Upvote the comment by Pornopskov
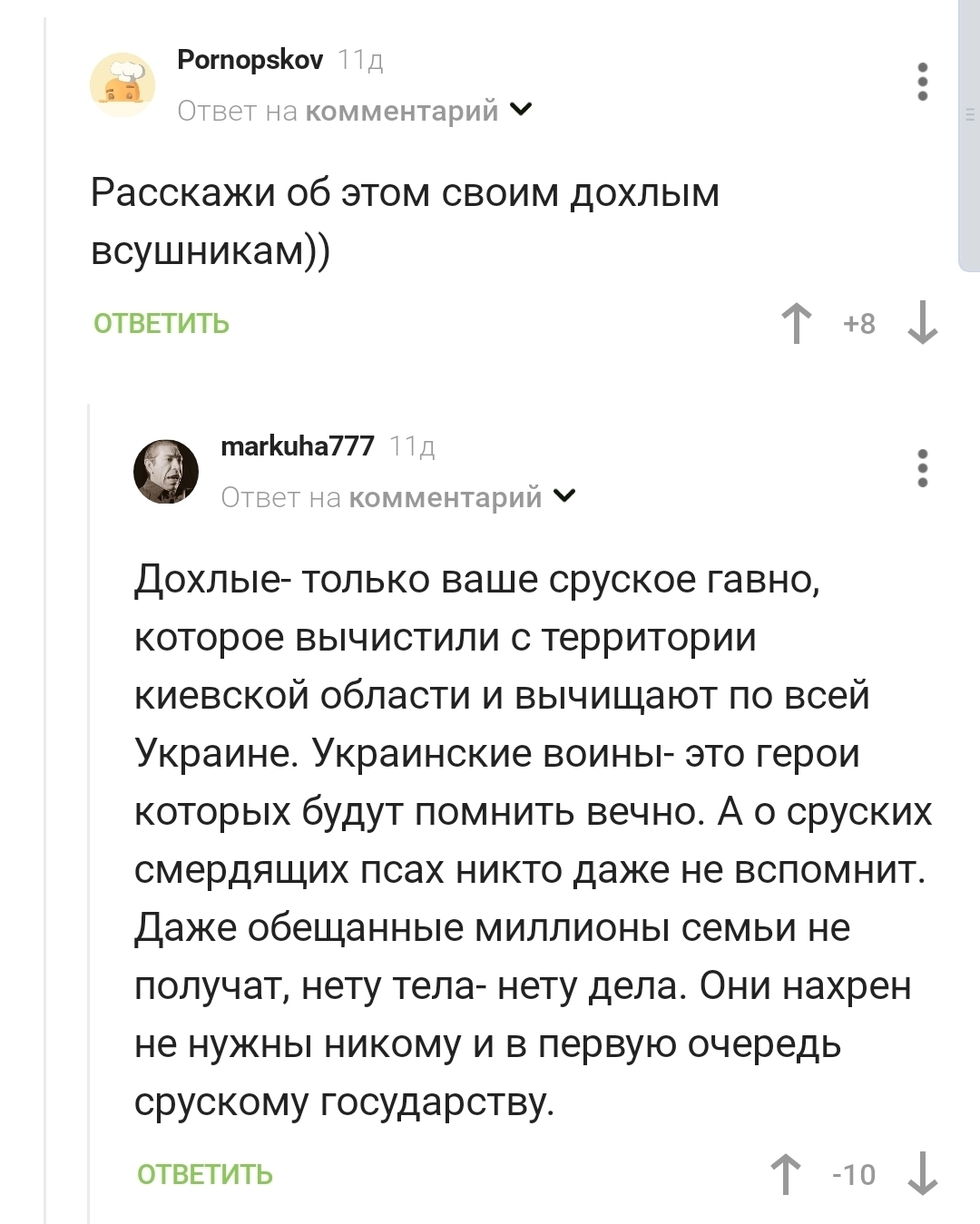 (x=796, y=324)
